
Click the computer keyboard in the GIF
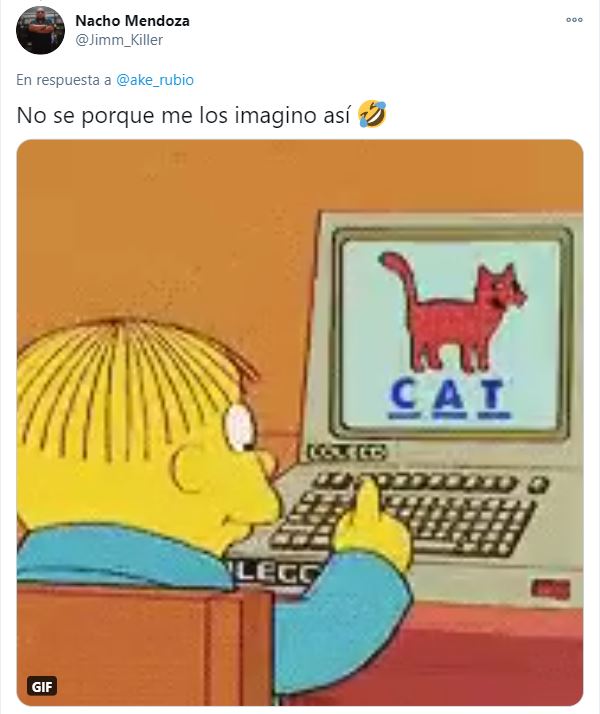[405, 515]
